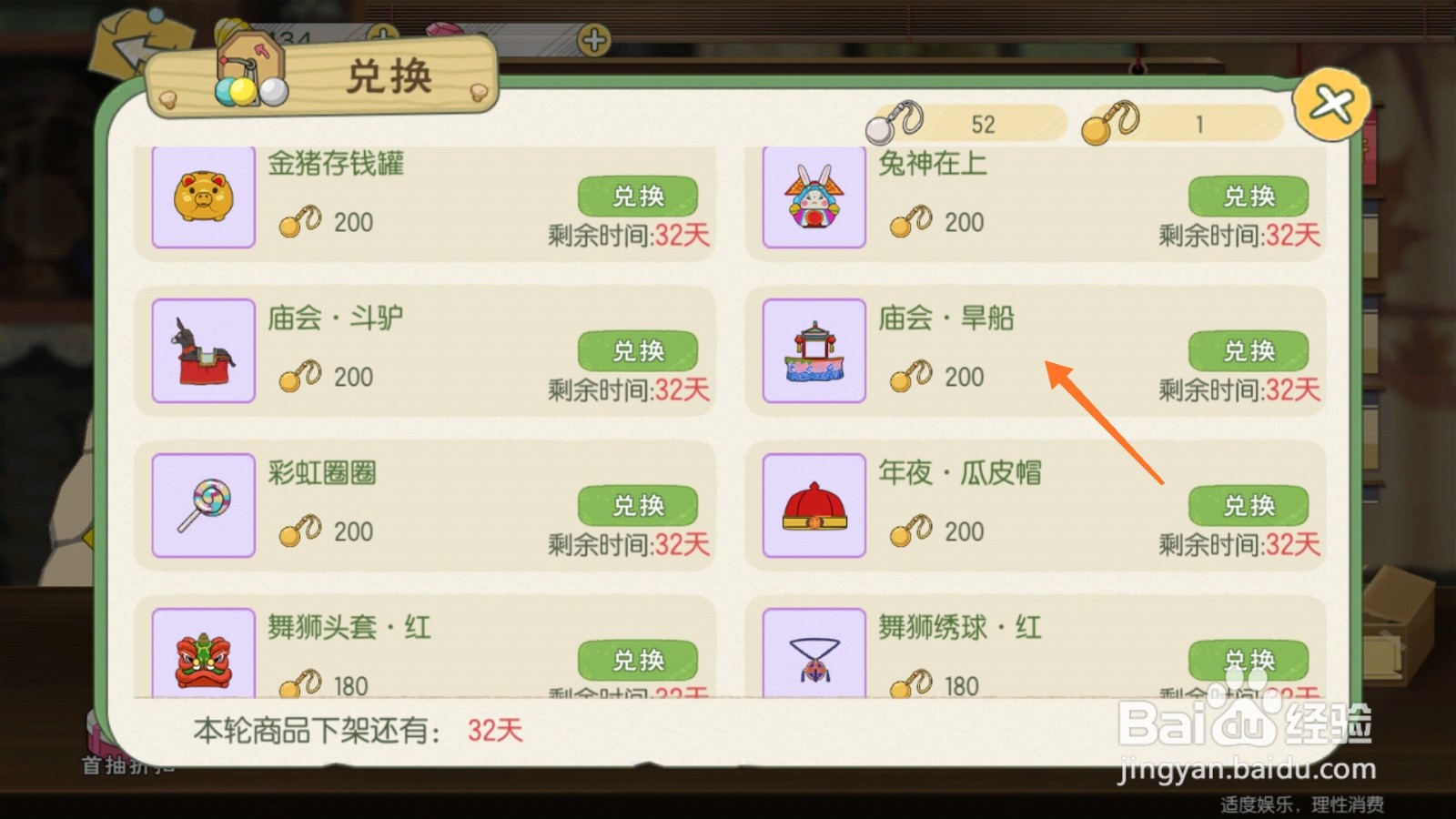Redeem the 年夜·瓜皮帽 item
This screenshot has height=819, width=1456.
pyautogui.click(x=1249, y=505)
